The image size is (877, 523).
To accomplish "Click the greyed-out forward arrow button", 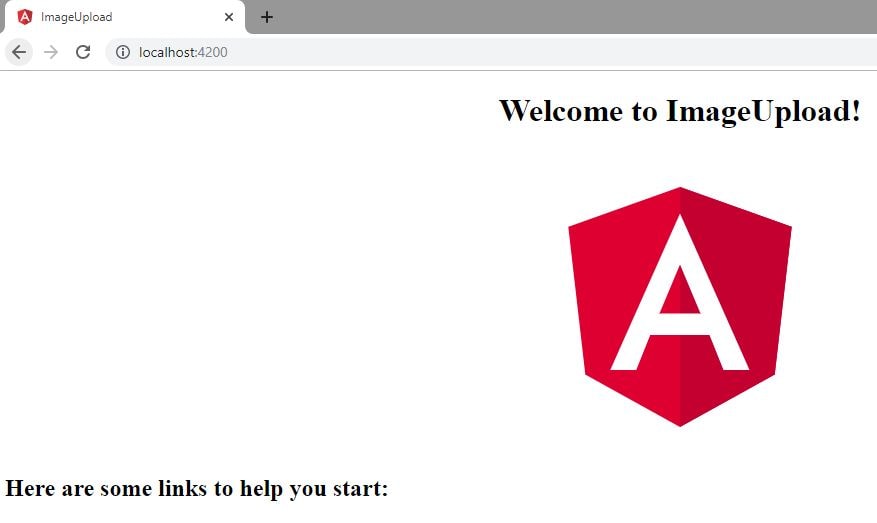I will point(51,52).
